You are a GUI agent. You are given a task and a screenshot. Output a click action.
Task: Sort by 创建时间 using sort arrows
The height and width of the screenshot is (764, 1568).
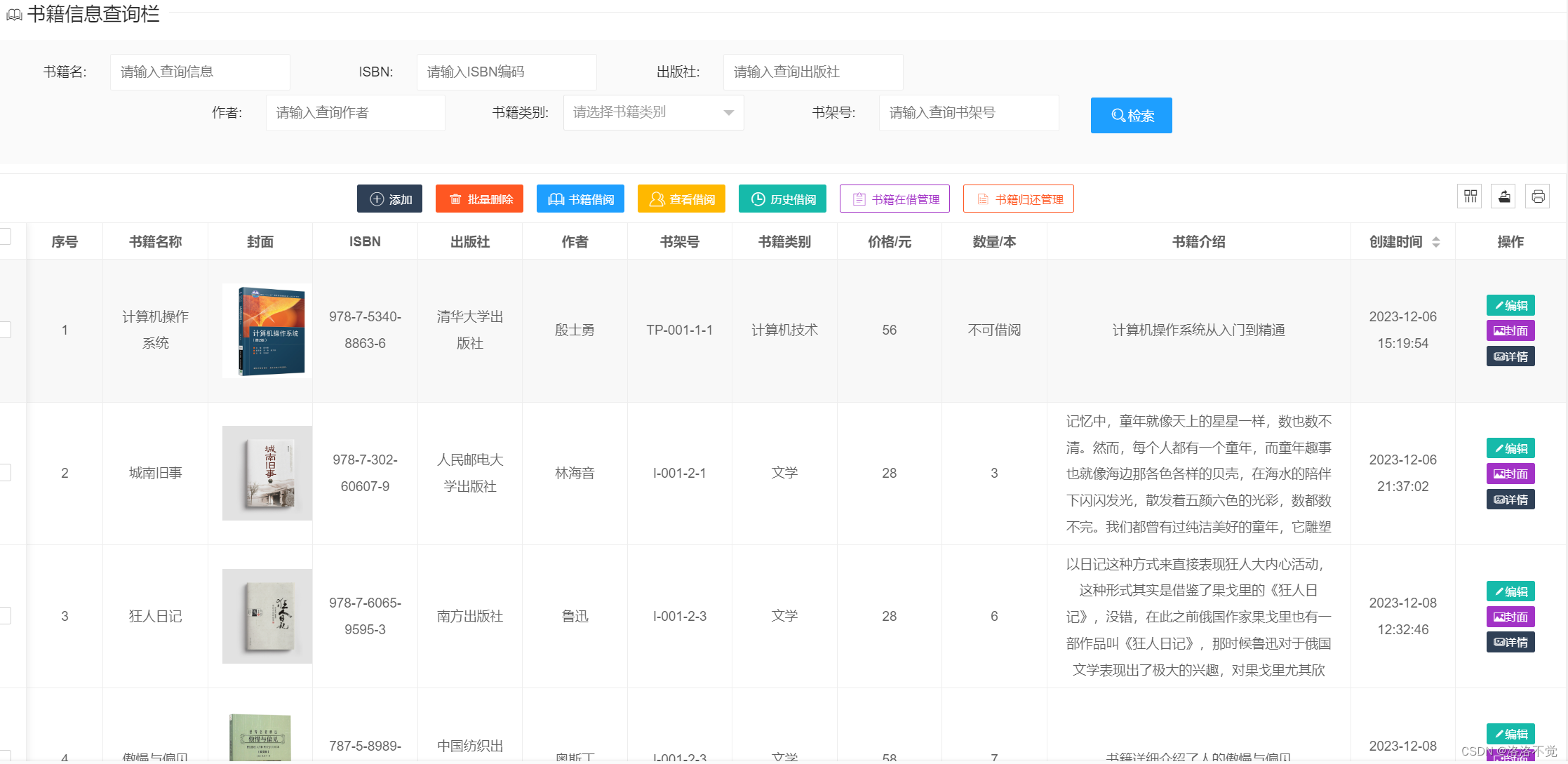[x=1436, y=241]
